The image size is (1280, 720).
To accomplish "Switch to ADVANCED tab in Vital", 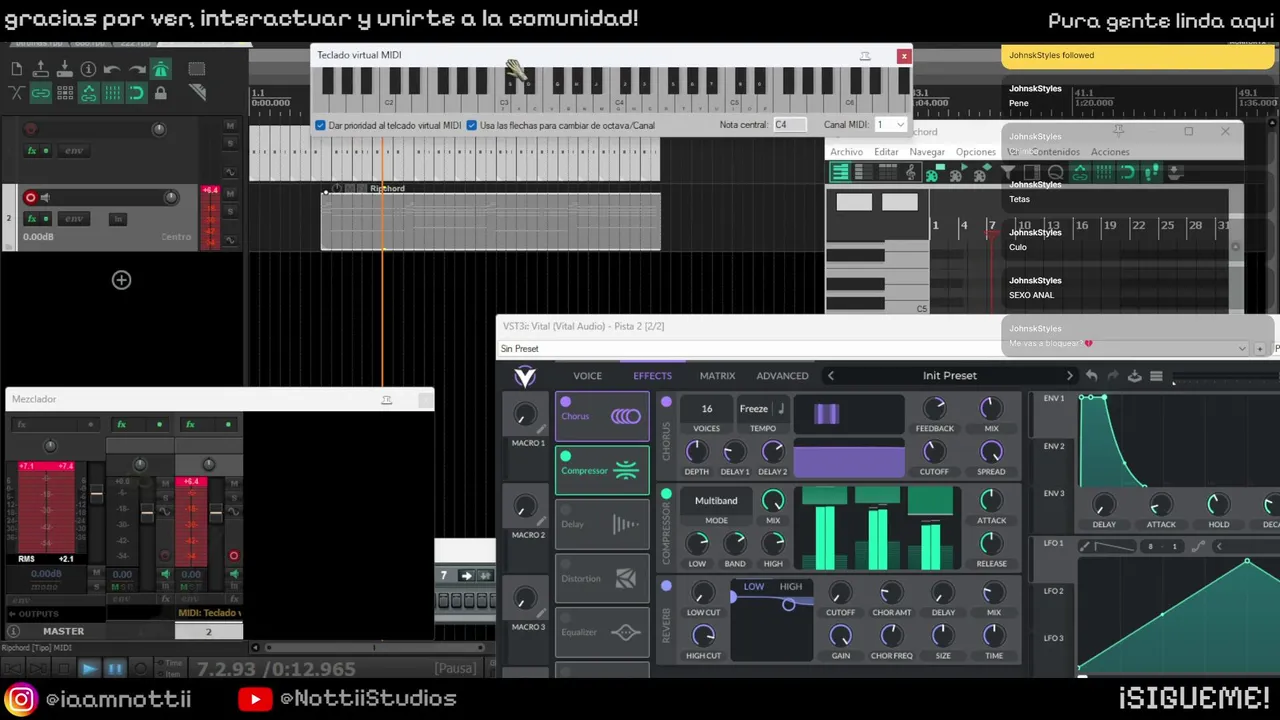I will pos(782,376).
